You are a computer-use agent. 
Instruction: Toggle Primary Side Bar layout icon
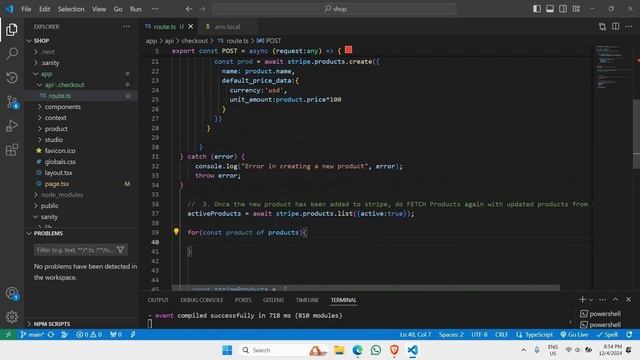coord(537,9)
